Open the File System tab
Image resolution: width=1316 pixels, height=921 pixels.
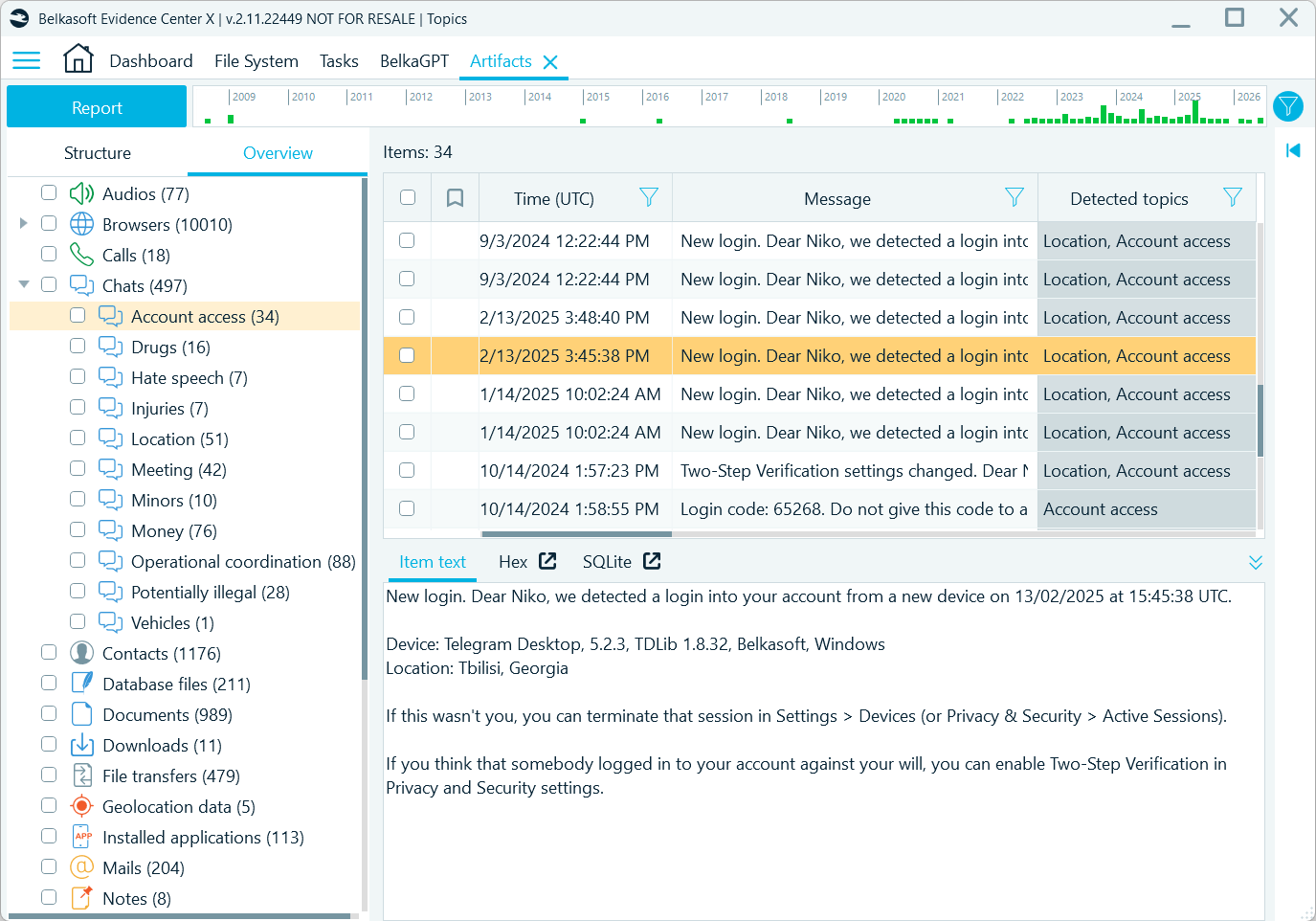(x=257, y=61)
